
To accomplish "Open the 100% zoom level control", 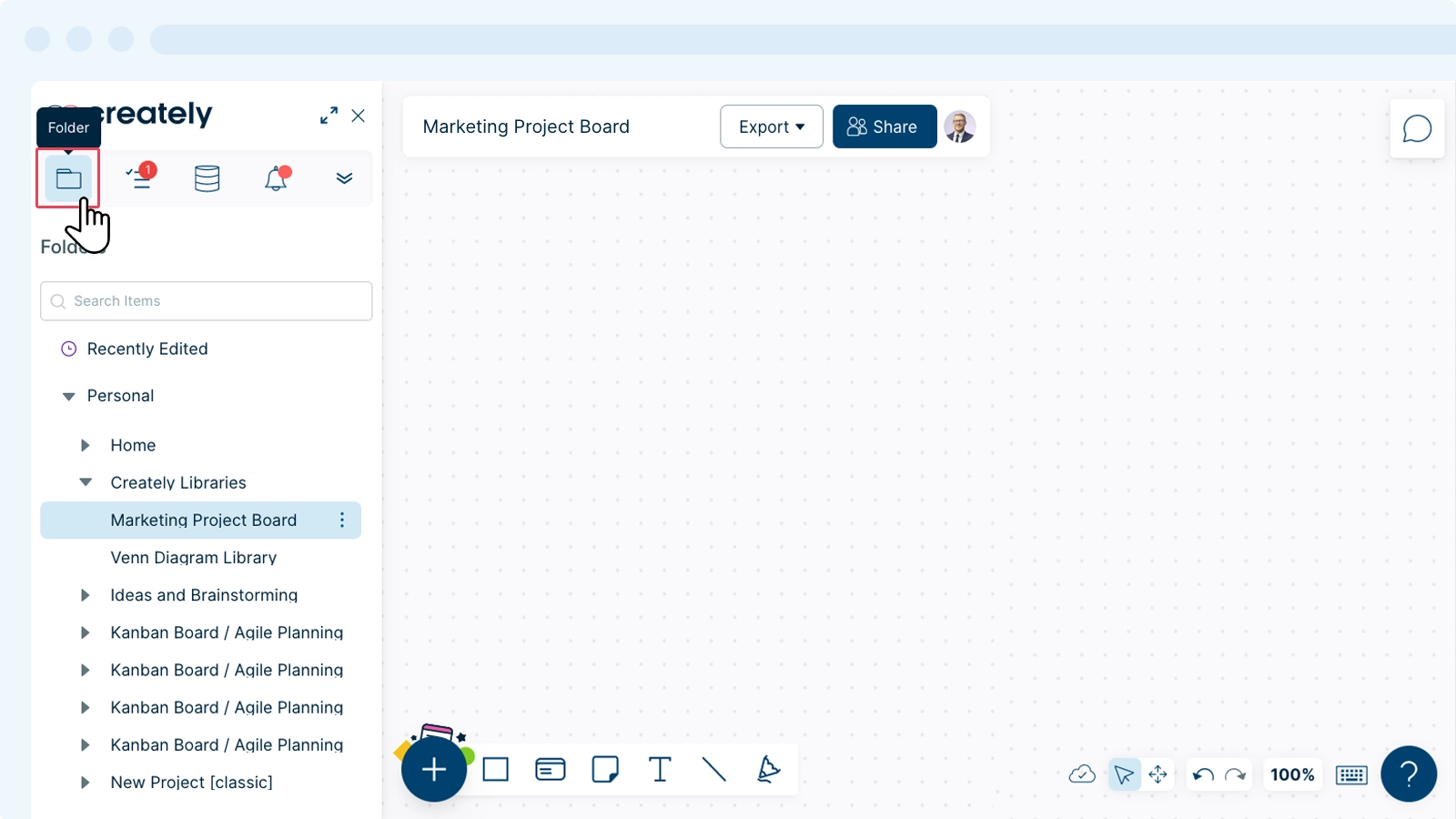I will pyautogui.click(x=1292, y=774).
